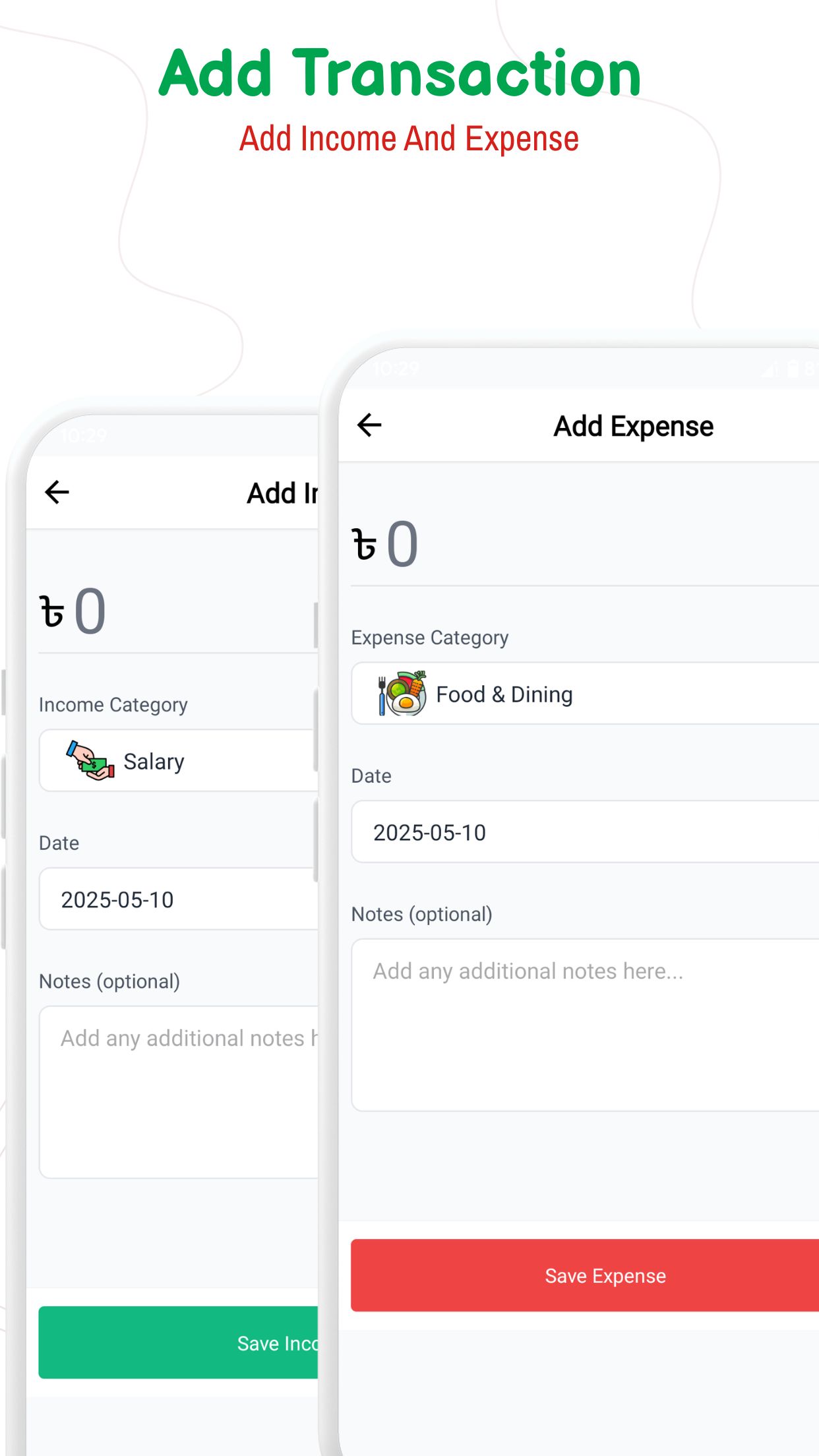Click the income notes text area
The image size is (819, 1456).
179,1093
